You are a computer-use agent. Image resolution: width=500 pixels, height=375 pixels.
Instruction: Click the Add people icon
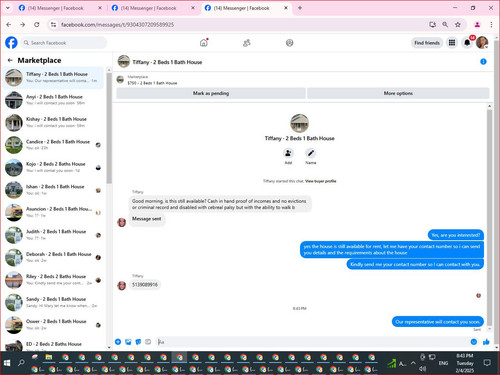click(x=288, y=153)
